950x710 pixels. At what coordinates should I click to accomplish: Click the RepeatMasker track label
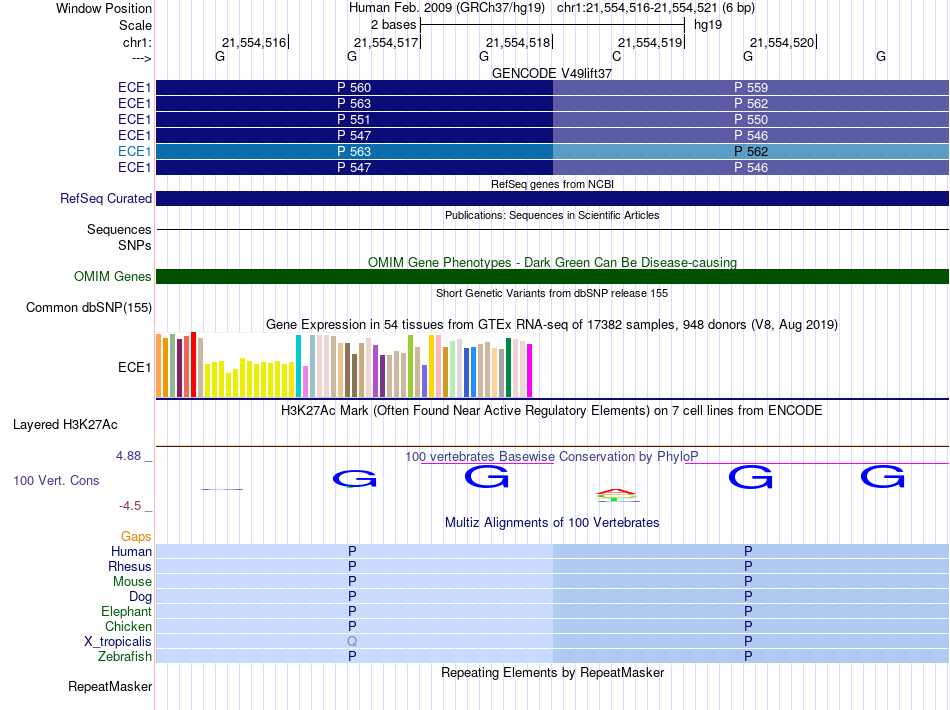click(x=110, y=686)
